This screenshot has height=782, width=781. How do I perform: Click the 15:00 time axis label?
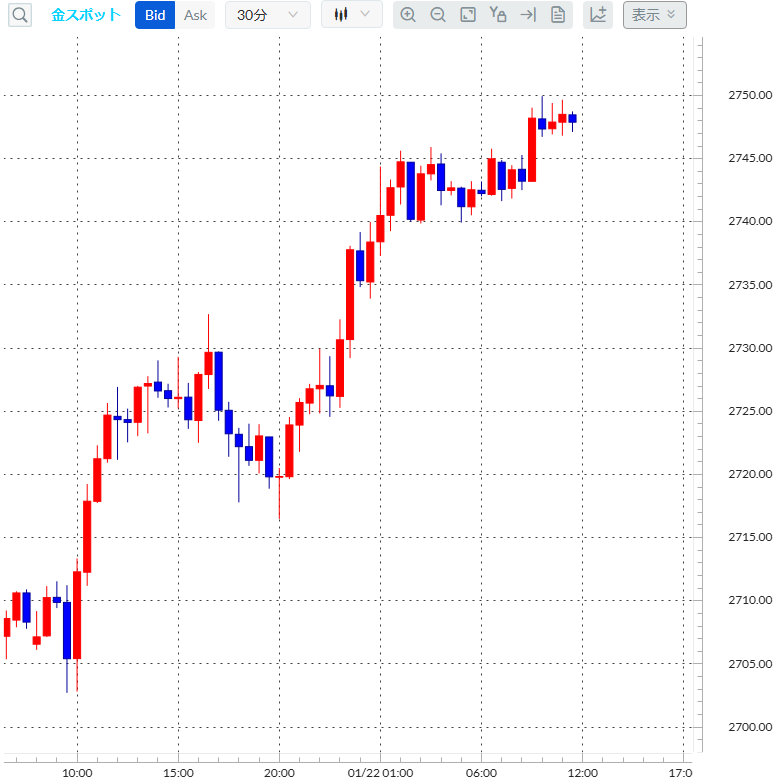[179, 773]
